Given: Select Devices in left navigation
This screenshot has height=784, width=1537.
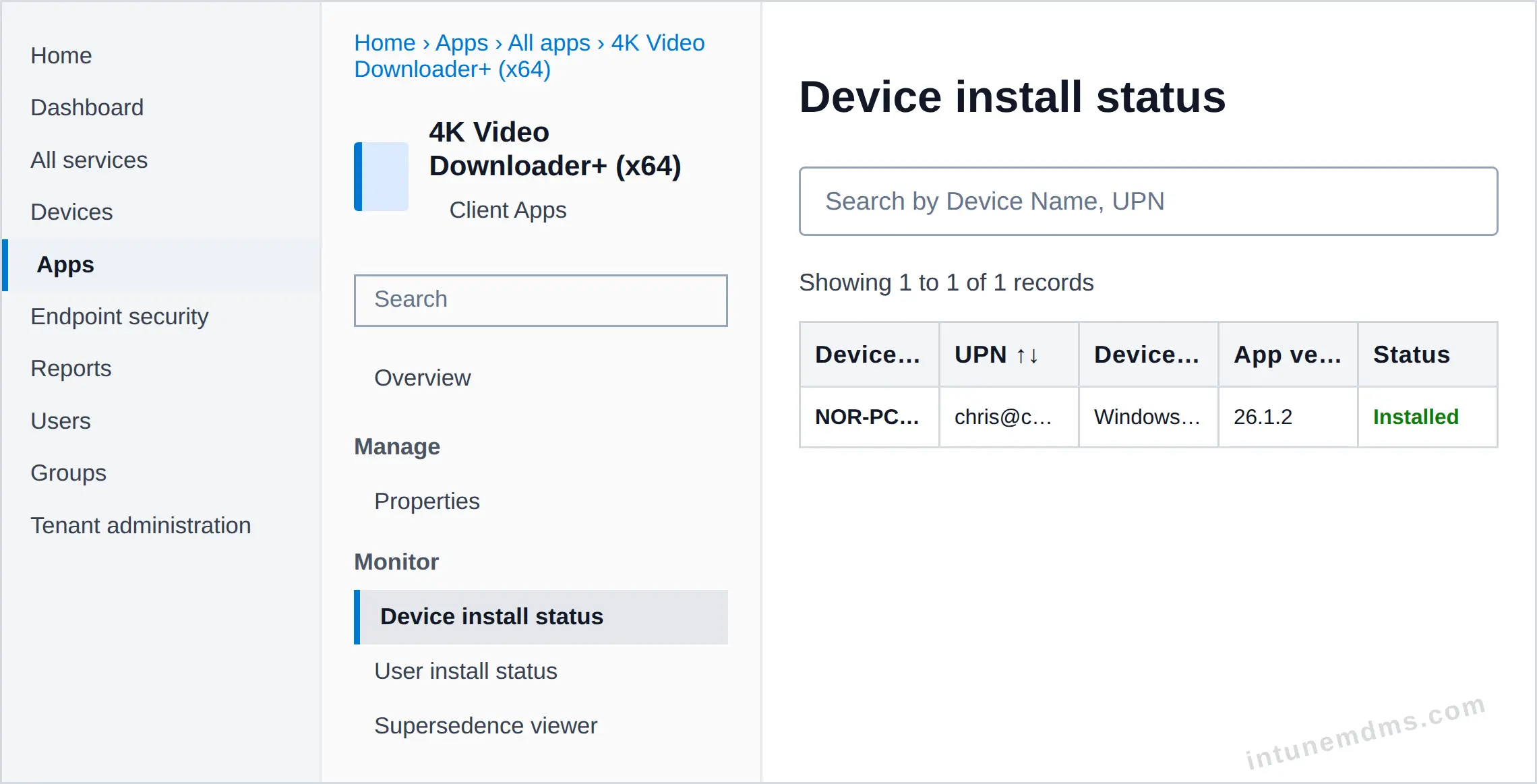Looking at the screenshot, I should (71, 212).
